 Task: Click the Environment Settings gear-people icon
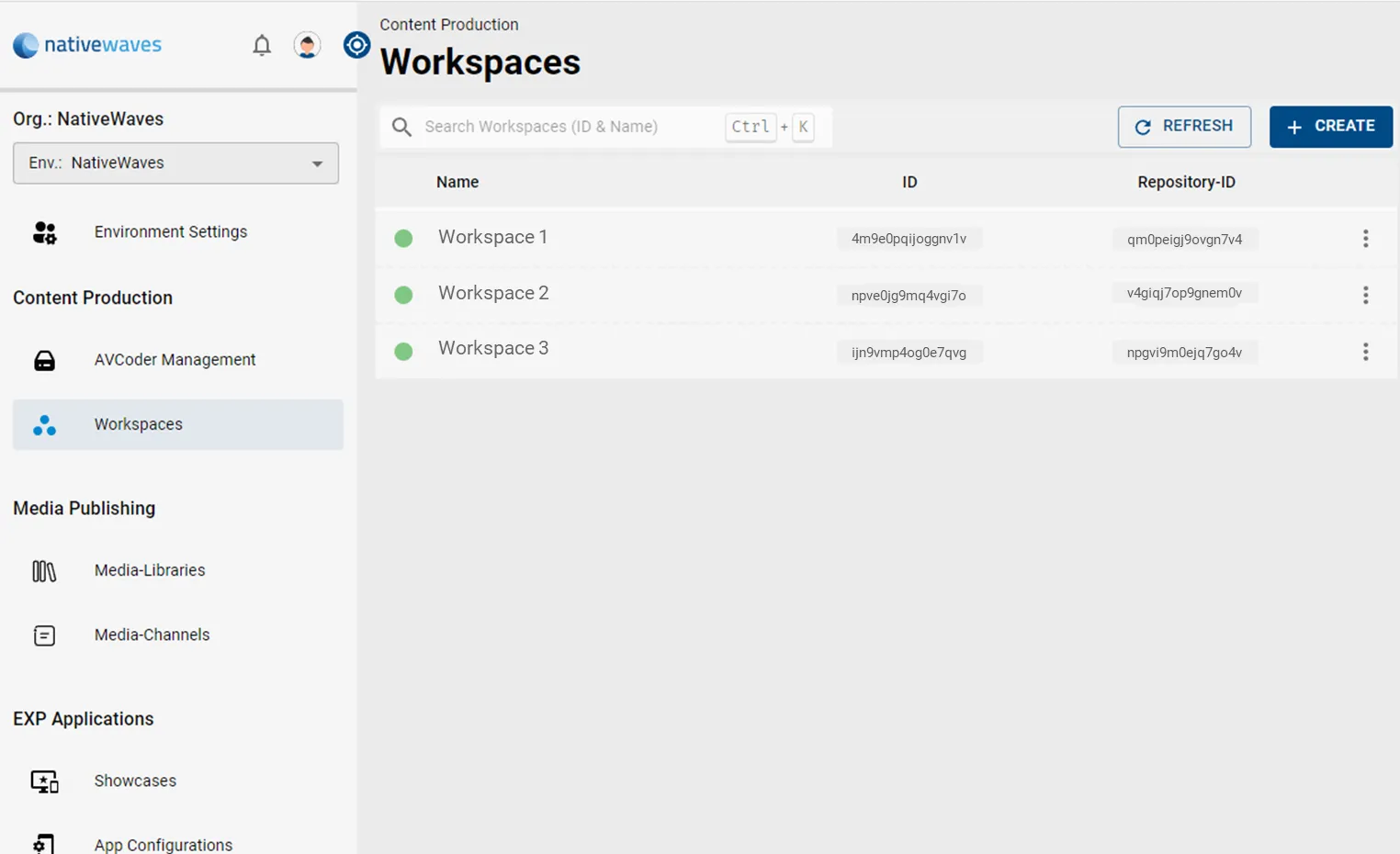point(44,232)
